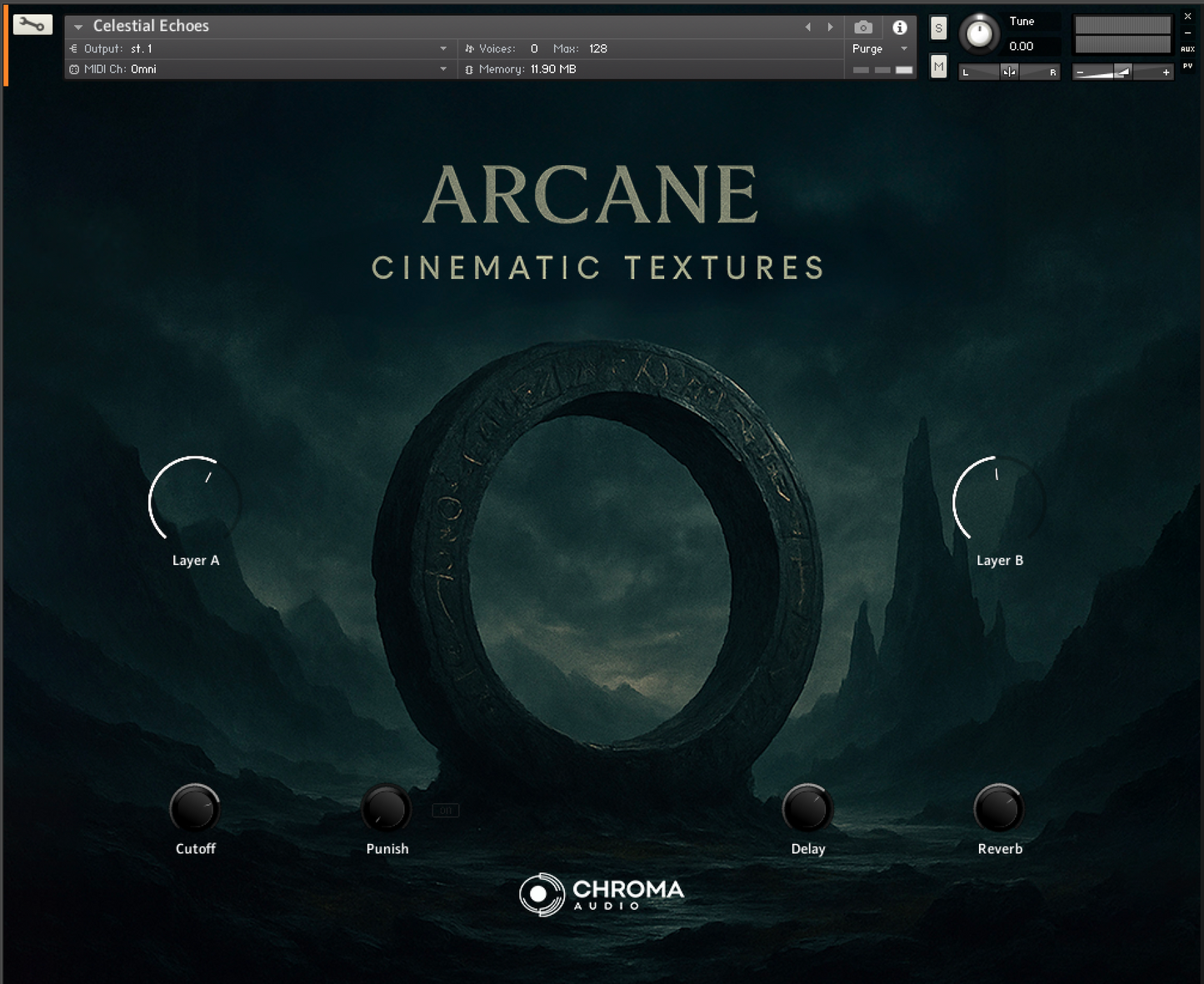The width and height of the screenshot is (1204, 984).
Task: Open the Purge dropdown menu
Action: [879, 48]
